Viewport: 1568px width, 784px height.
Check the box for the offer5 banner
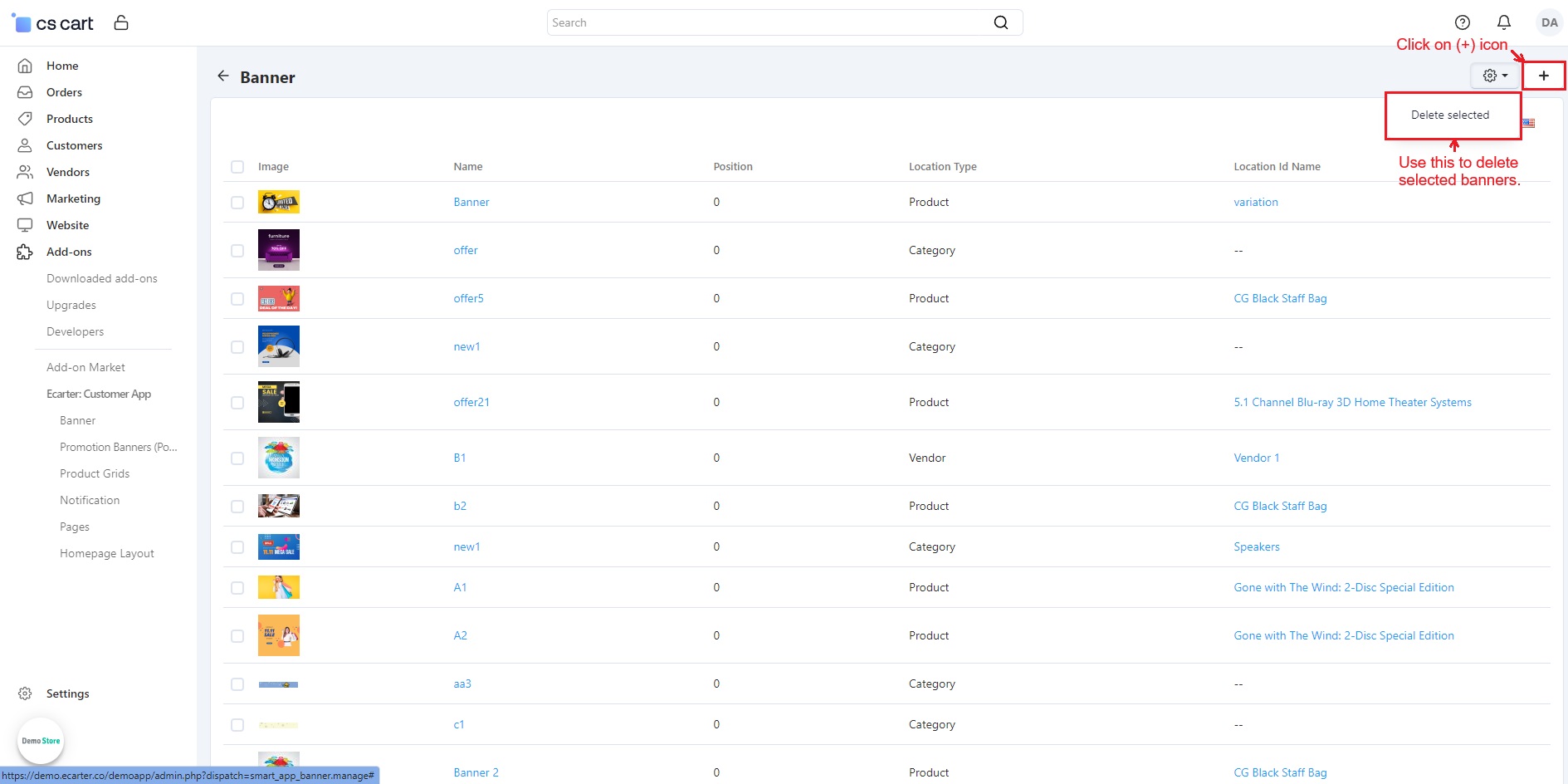237,299
